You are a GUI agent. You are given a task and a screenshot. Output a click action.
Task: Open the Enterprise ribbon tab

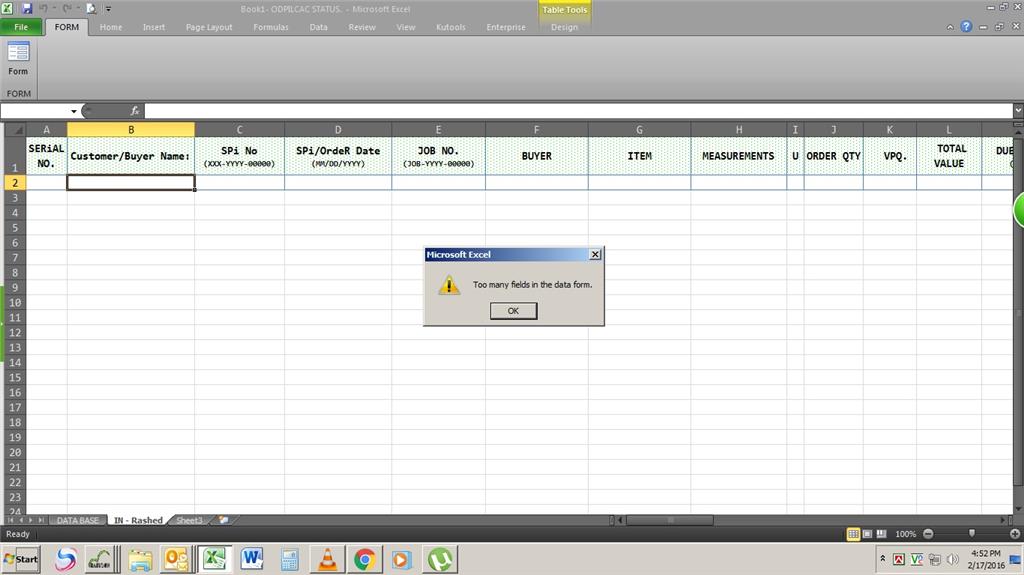(x=506, y=27)
